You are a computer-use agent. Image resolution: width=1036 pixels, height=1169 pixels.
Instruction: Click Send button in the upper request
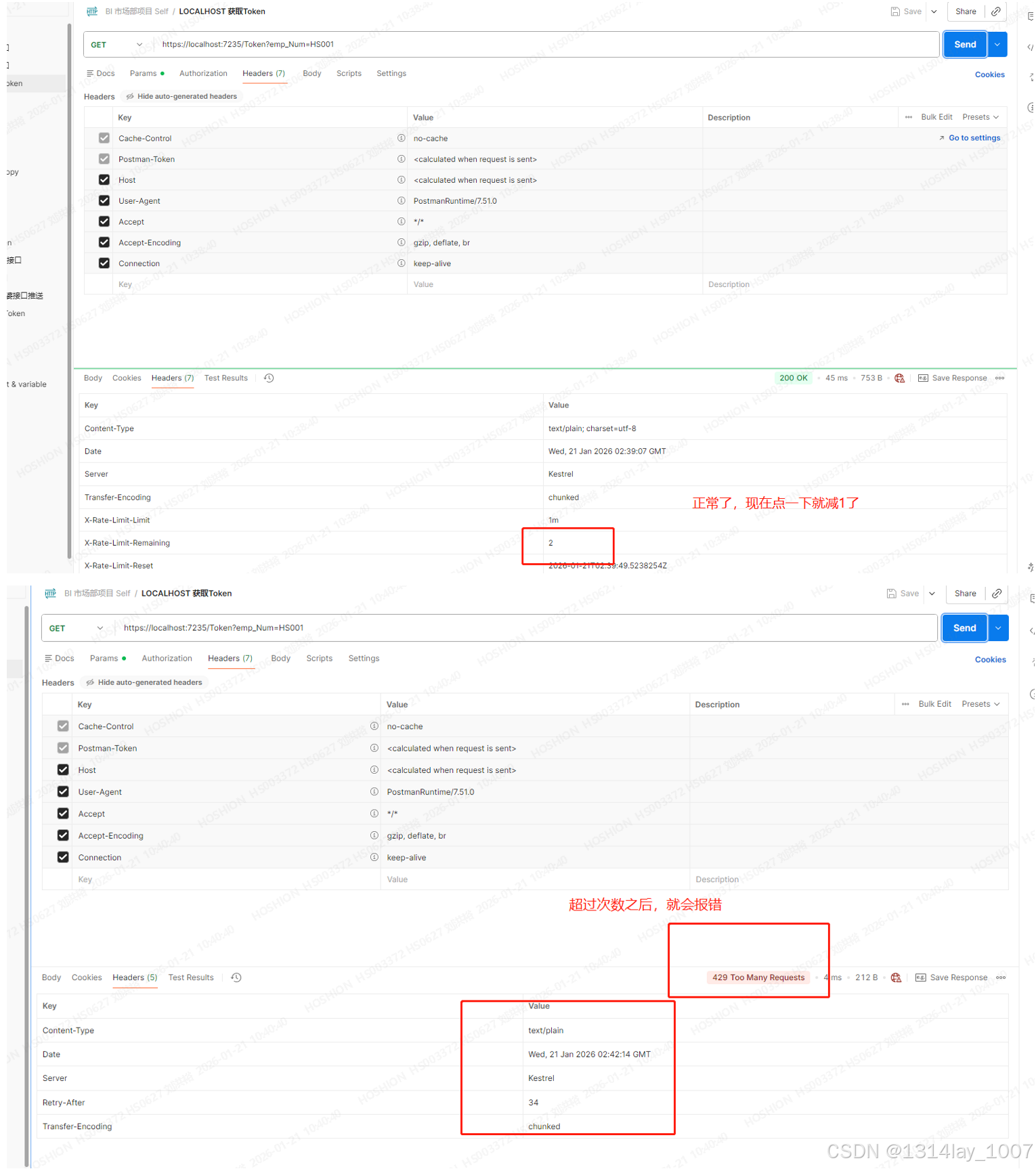[965, 45]
